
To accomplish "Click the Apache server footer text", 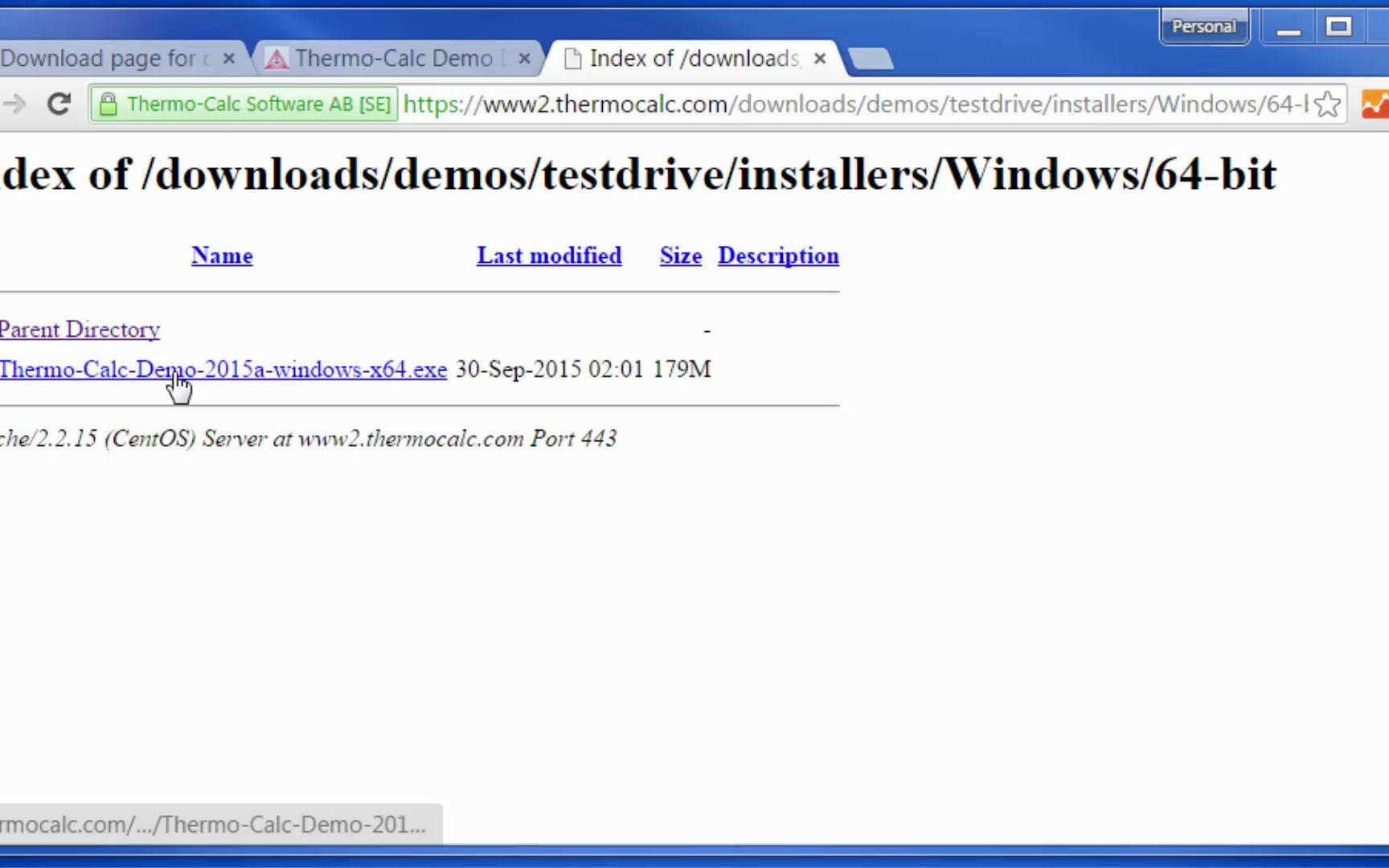I will pyautogui.click(x=308, y=439).
